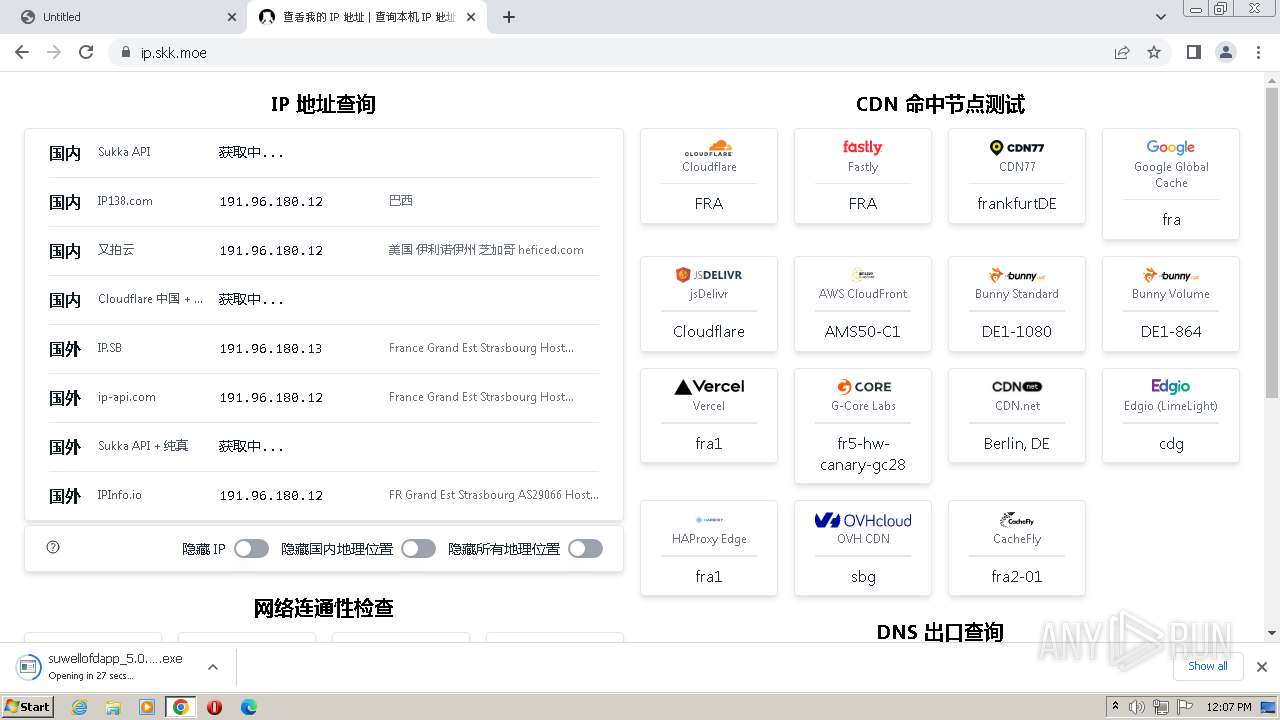Click IP138.com address 191.96.180.12
This screenshot has height=720, width=1280.
[x=271, y=202]
